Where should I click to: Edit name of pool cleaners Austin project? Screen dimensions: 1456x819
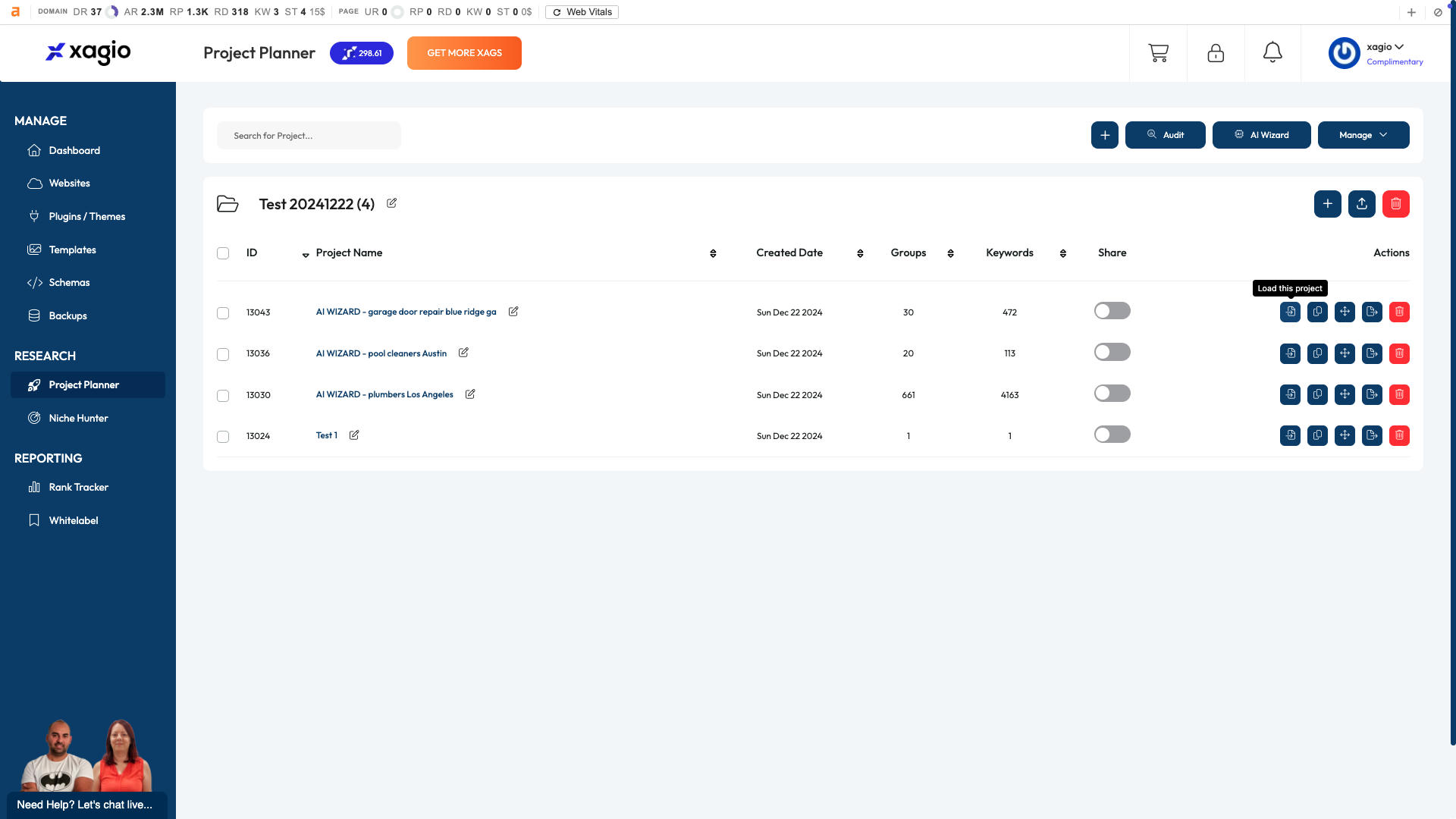(x=463, y=353)
